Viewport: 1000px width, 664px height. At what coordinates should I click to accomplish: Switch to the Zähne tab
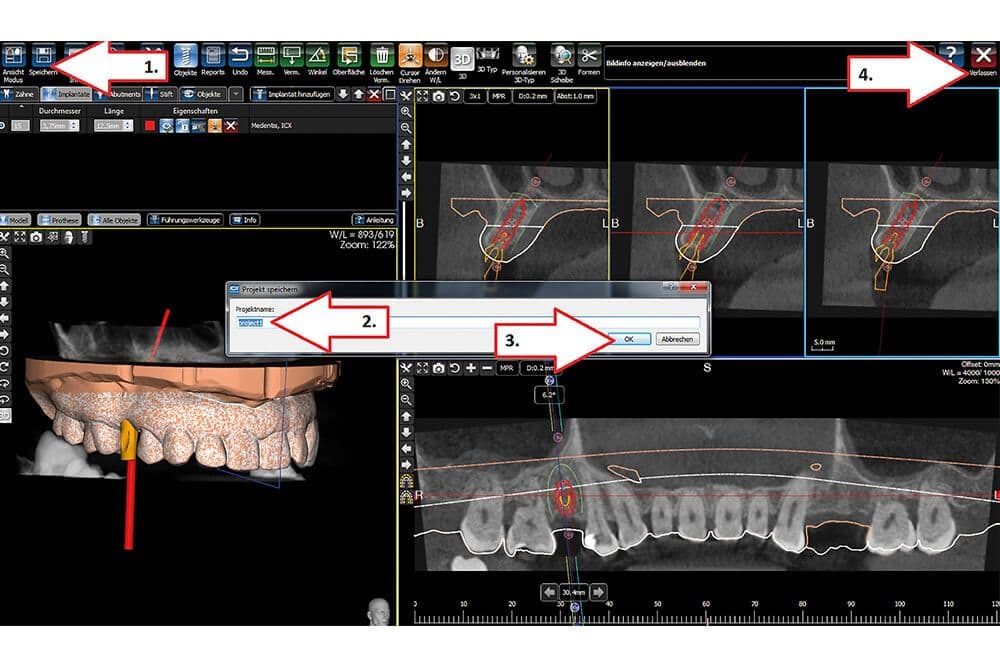(x=18, y=94)
